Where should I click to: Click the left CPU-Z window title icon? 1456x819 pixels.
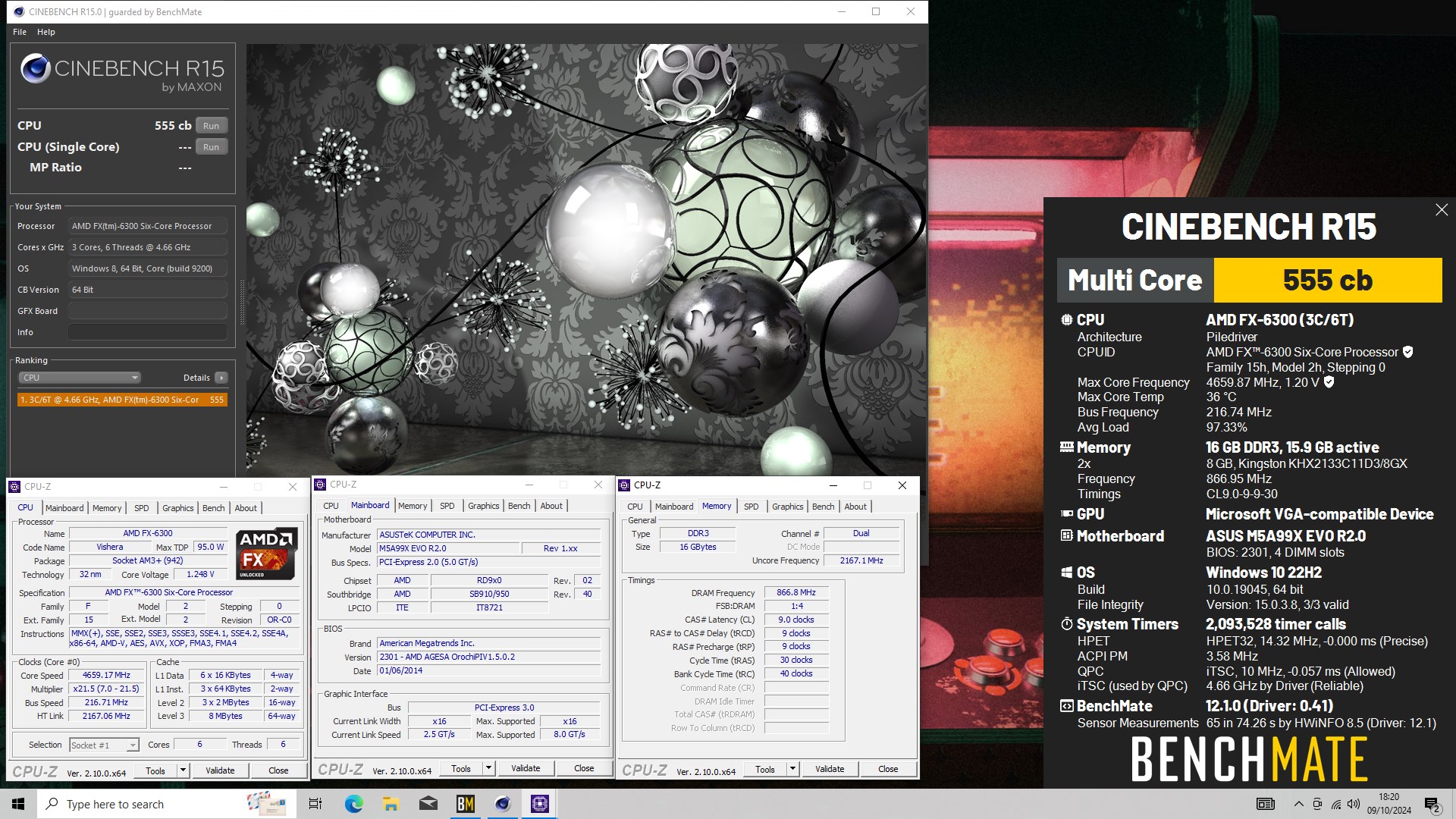click(15, 487)
